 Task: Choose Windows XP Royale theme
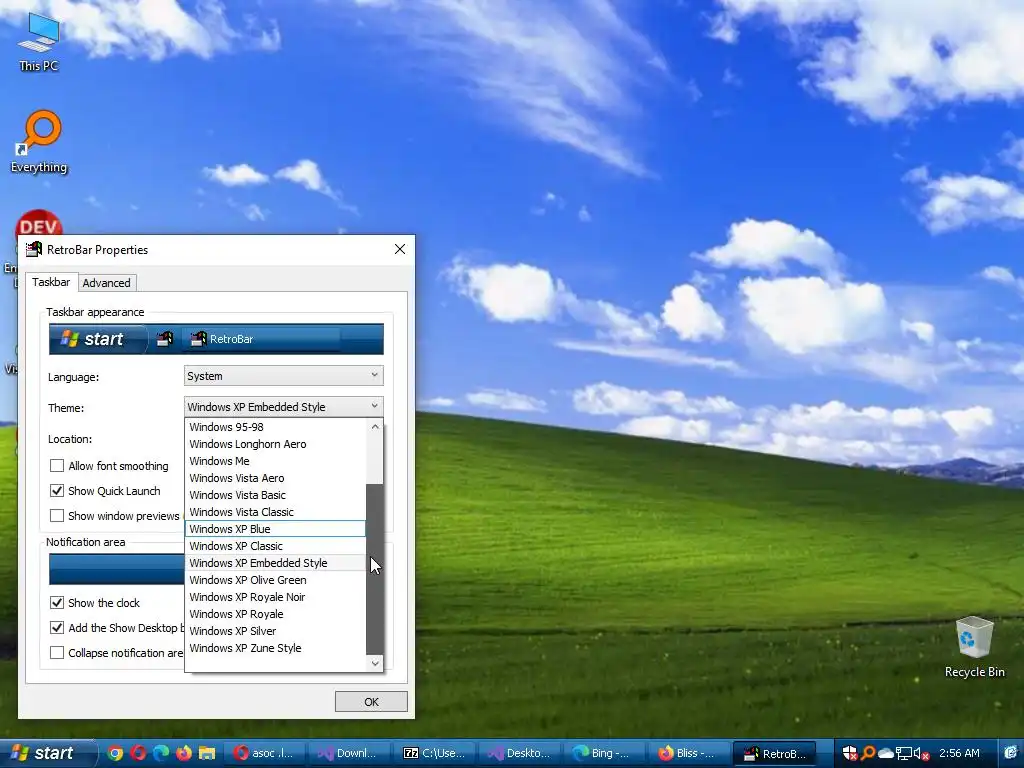[275, 614]
